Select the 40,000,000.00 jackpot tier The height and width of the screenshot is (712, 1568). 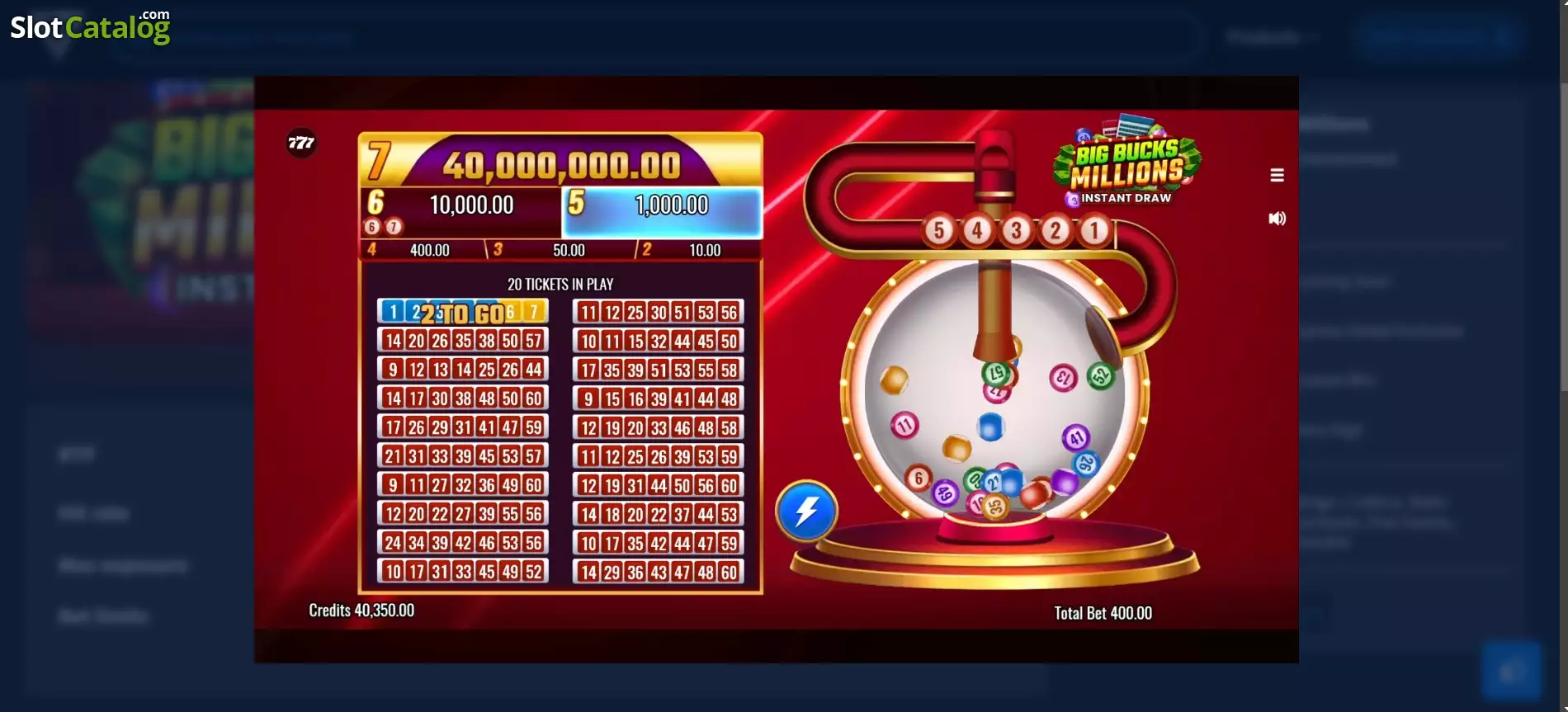tap(560, 161)
